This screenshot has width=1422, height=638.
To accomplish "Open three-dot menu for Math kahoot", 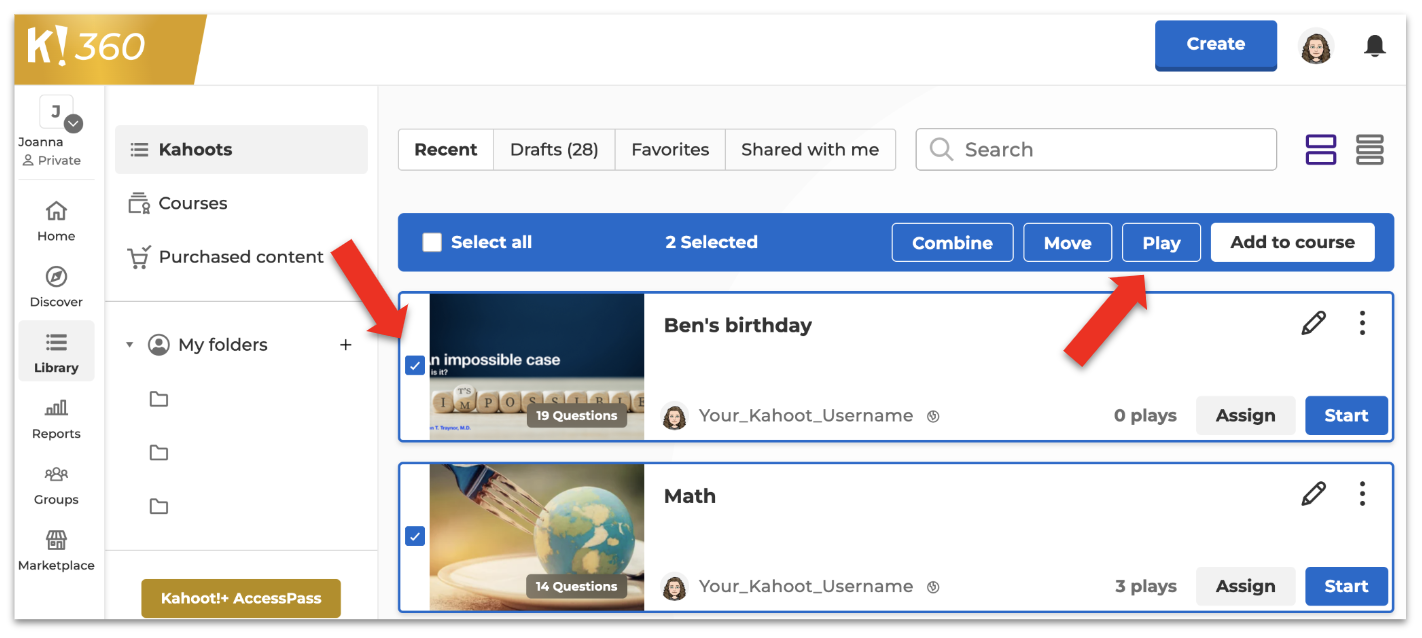I will (x=1362, y=494).
